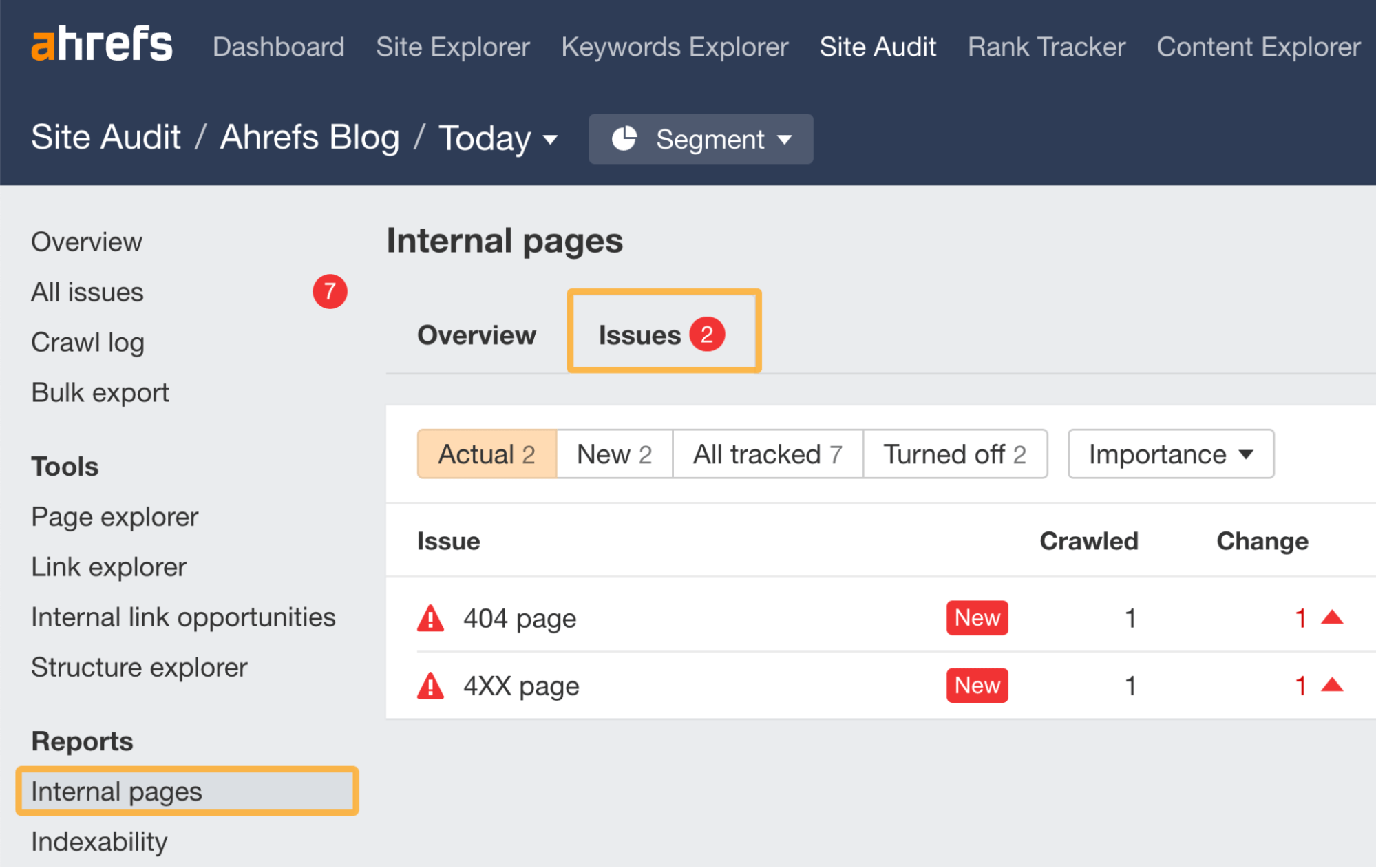Click the red up arrow in 404 page Change column

click(x=1331, y=617)
